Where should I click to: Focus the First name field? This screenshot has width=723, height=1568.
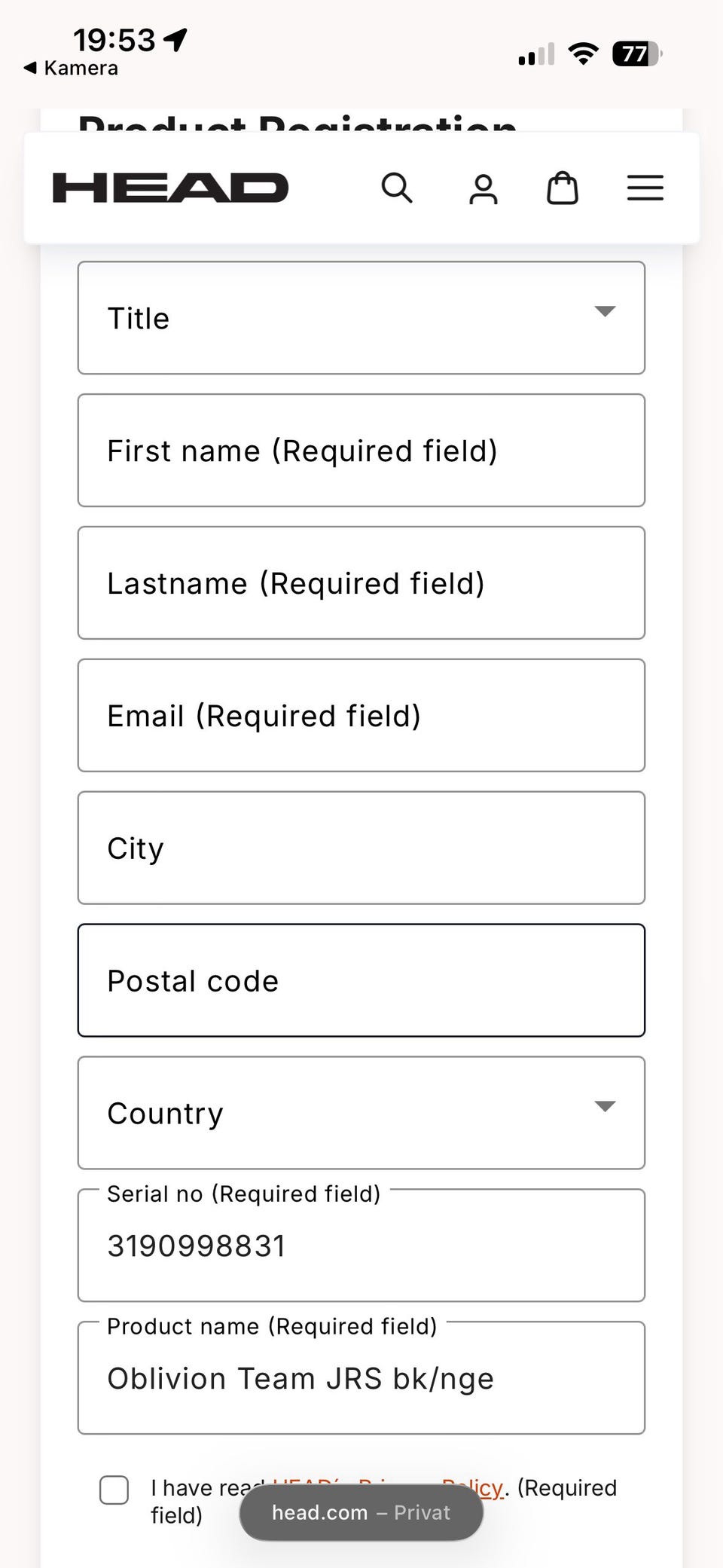[361, 451]
